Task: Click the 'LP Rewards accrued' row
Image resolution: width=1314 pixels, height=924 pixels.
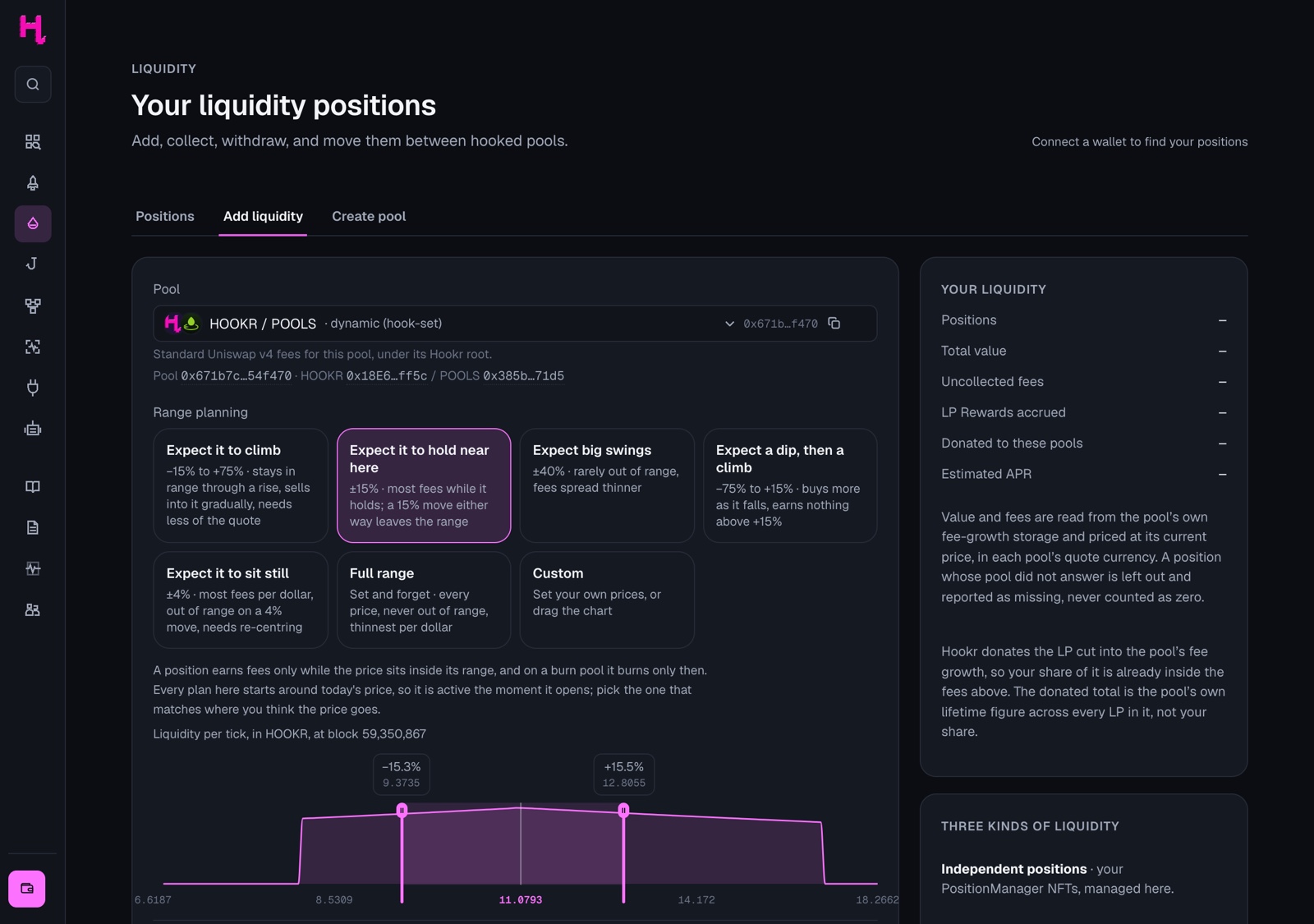Action: click(1084, 412)
